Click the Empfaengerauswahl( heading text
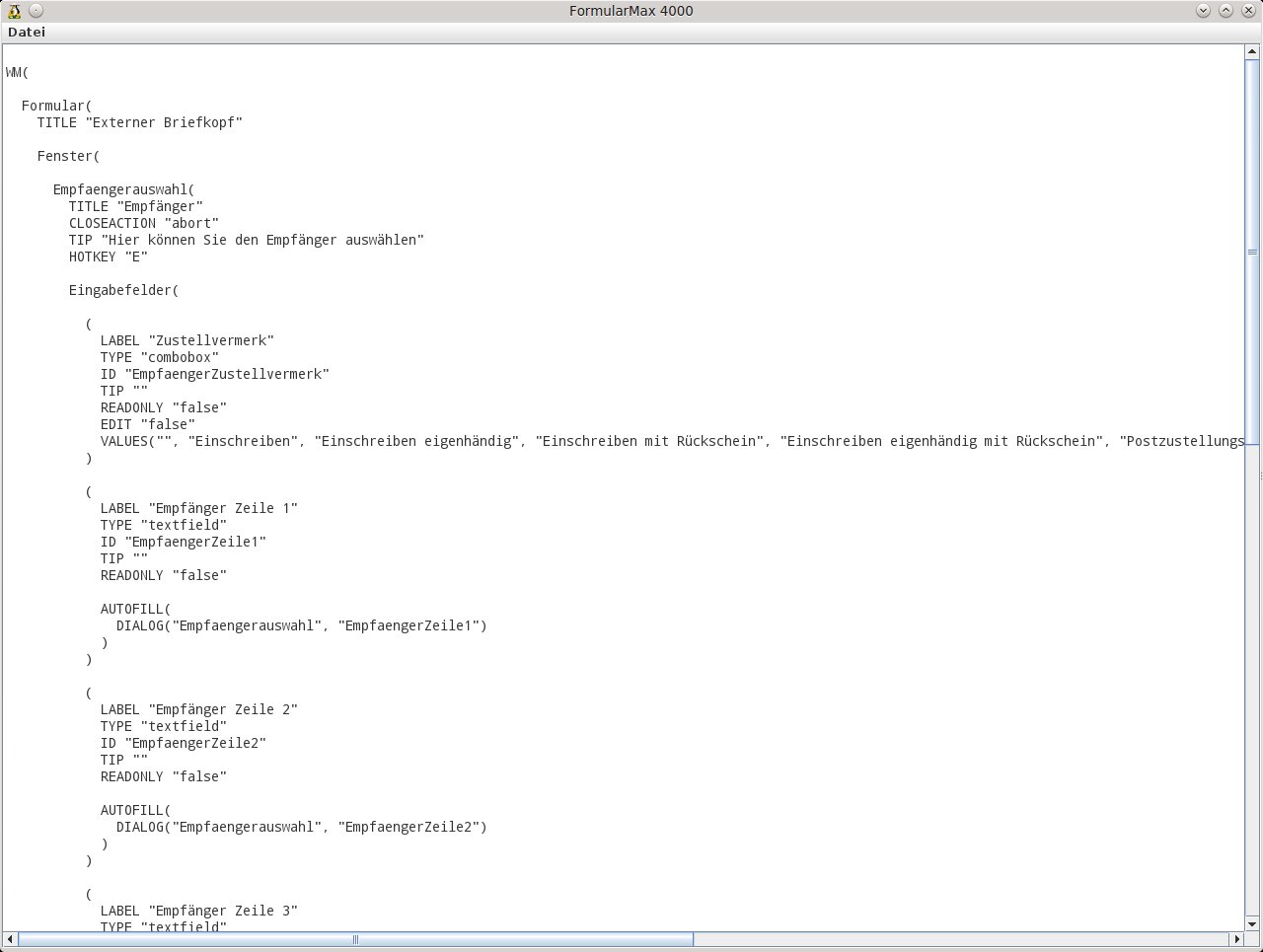Image resolution: width=1263 pixels, height=952 pixels. click(123, 188)
